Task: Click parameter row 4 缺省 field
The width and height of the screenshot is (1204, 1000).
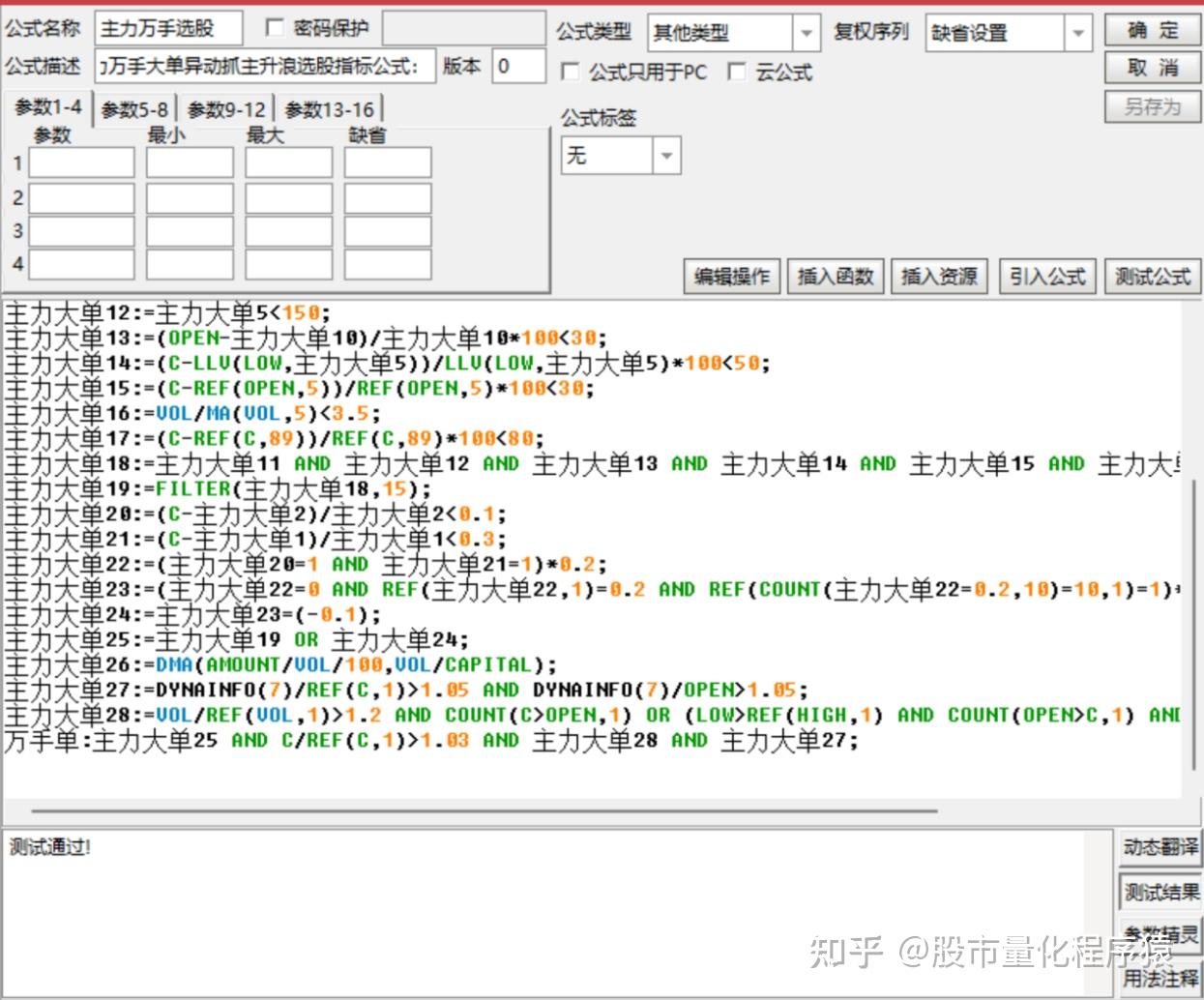Action: (388, 263)
